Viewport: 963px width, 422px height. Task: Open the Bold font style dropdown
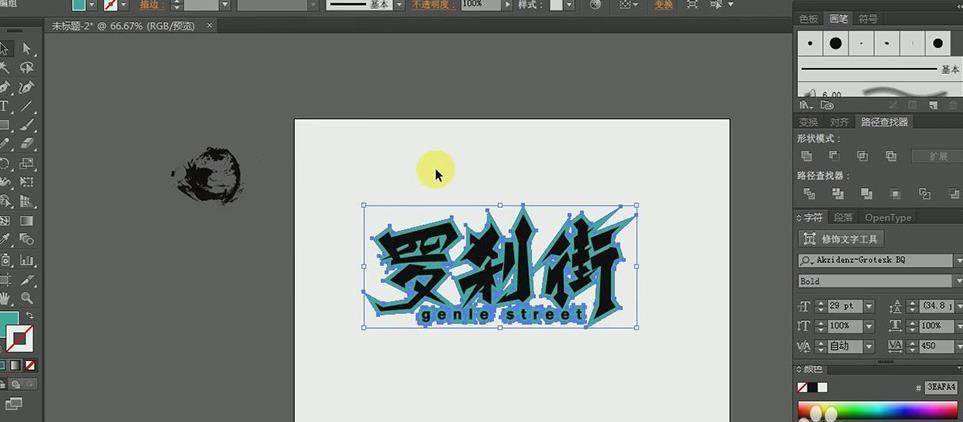click(956, 282)
